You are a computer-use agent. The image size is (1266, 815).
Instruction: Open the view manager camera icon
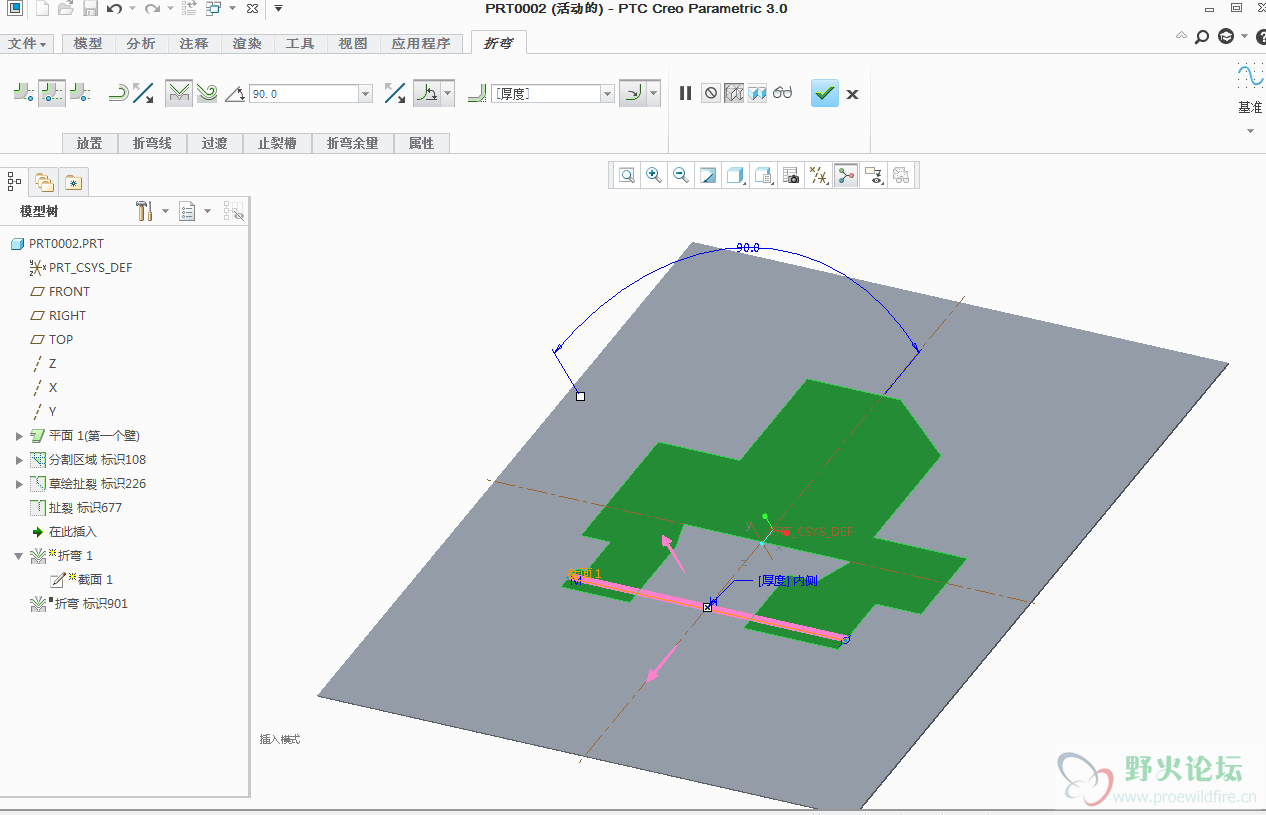point(791,175)
